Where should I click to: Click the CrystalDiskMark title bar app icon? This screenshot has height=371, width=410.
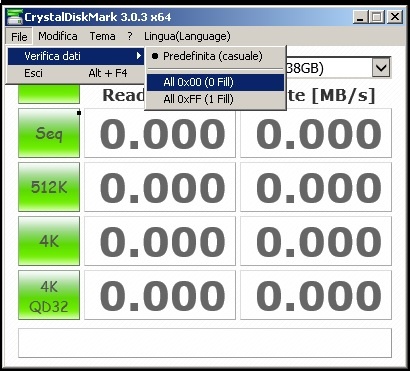(x=14, y=17)
